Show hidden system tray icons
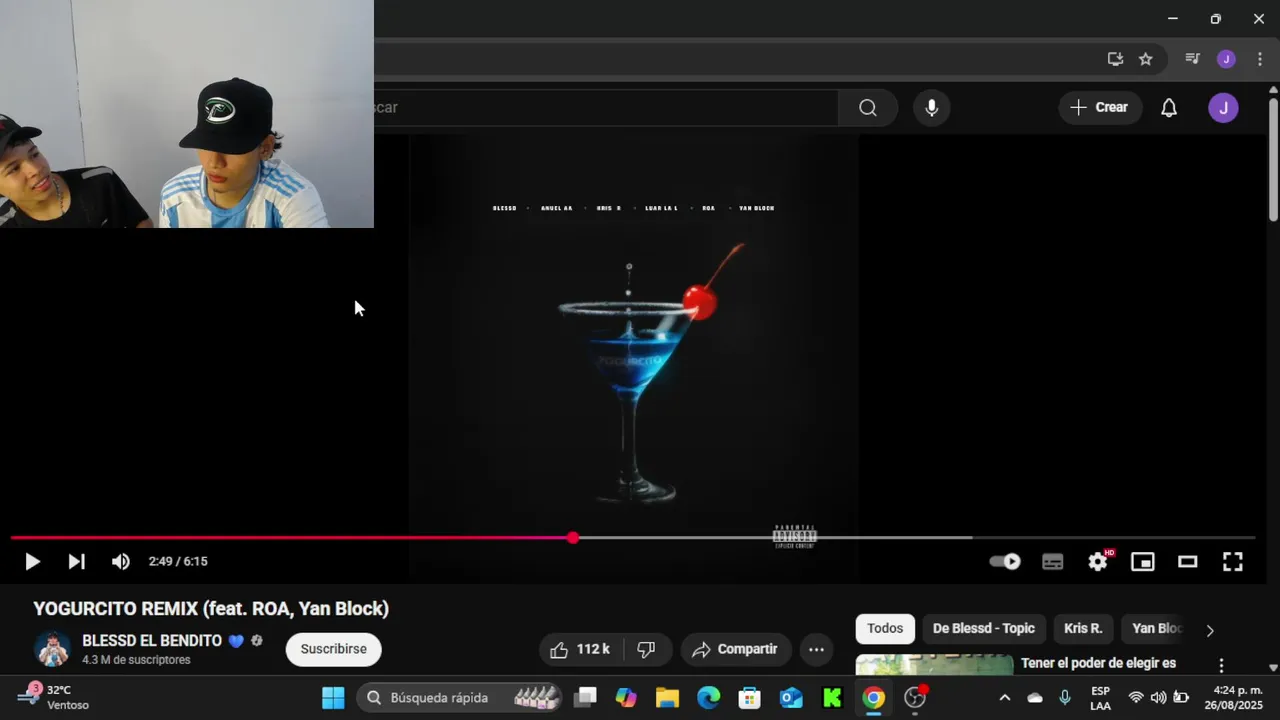 pyautogui.click(x=1004, y=698)
